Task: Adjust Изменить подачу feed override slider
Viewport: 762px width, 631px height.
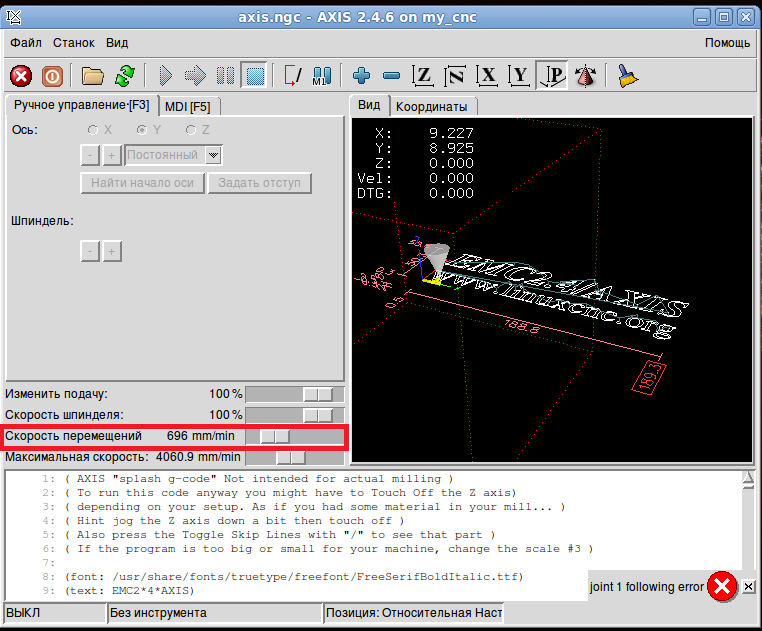Action: tap(295, 394)
